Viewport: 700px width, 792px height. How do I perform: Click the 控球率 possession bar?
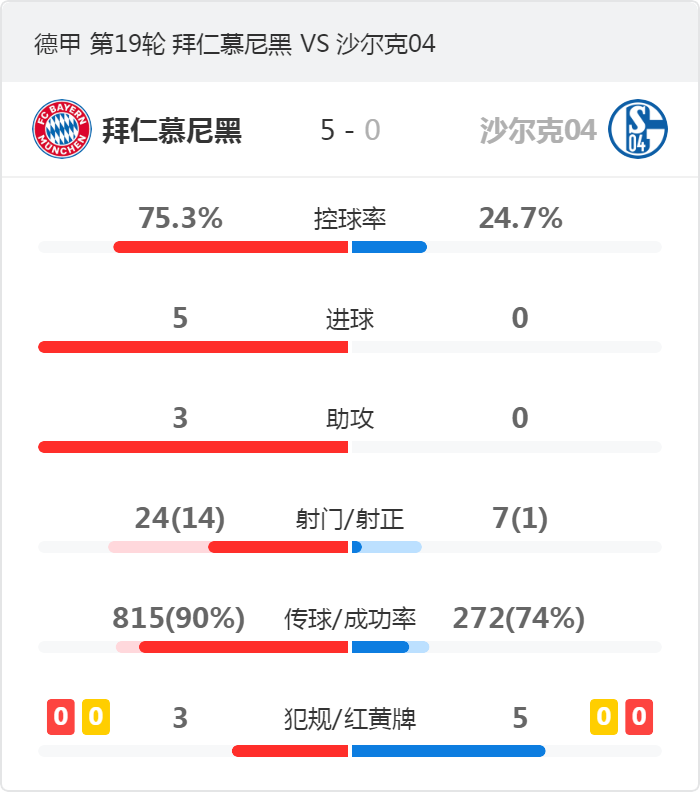[350, 247]
